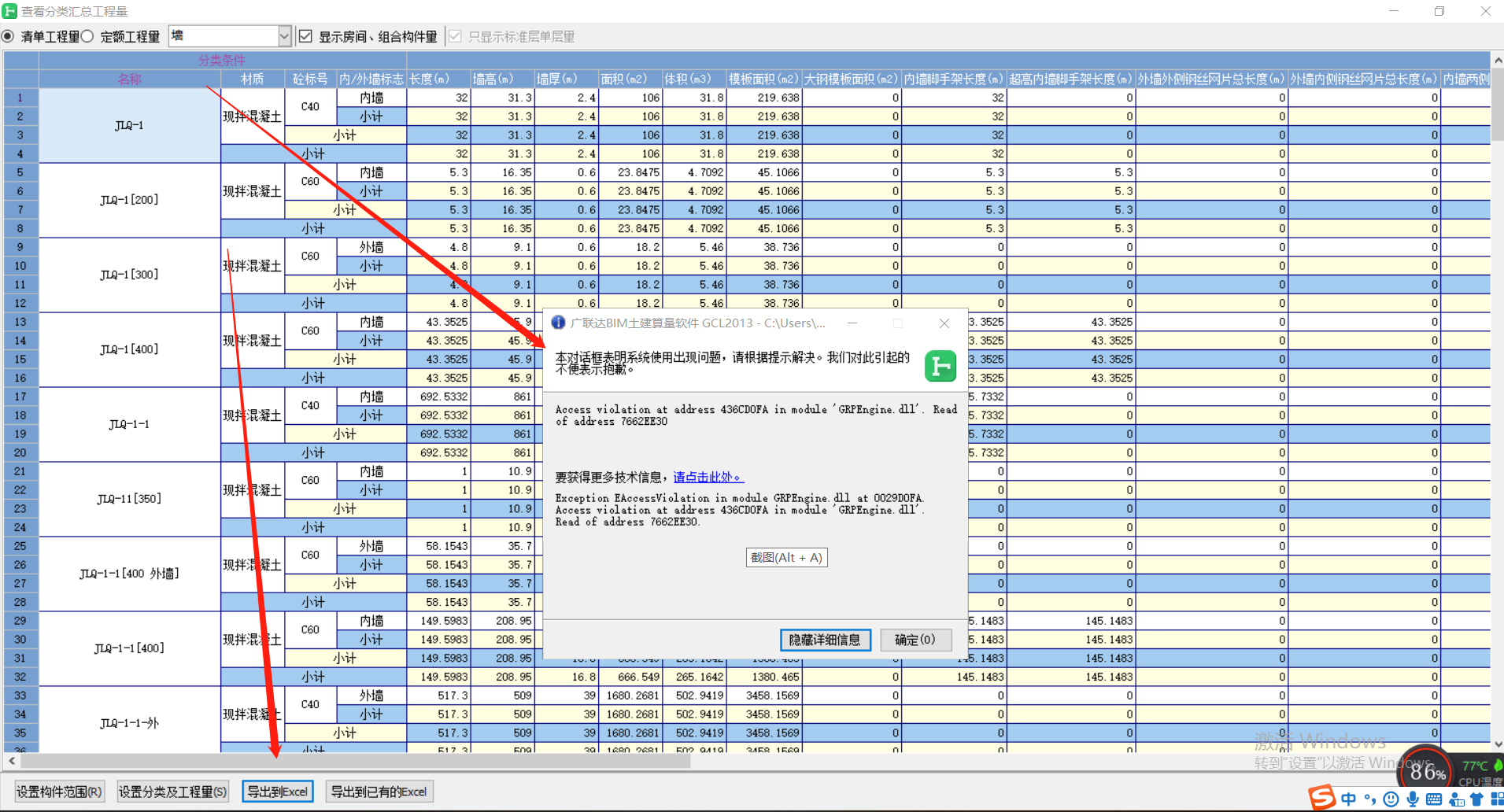
Task: Click the 截图(Alt + A) screenshot button
Action: pyautogui.click(x=786, y=557)
